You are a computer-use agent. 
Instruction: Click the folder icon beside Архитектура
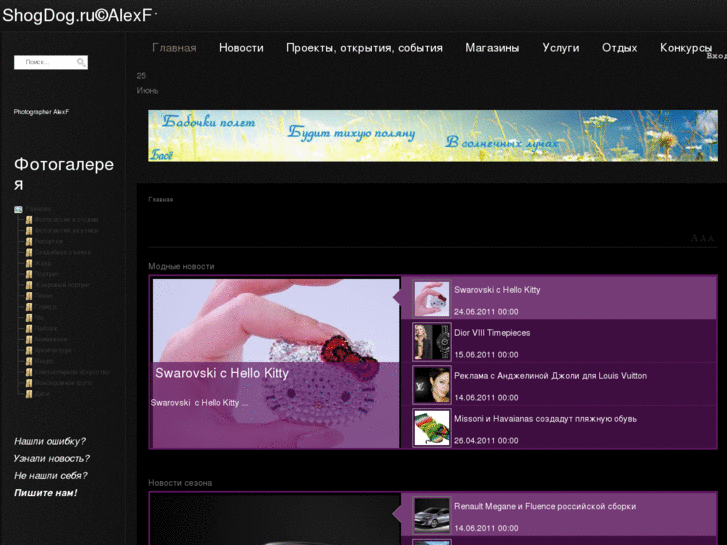(x=29, y=350)
